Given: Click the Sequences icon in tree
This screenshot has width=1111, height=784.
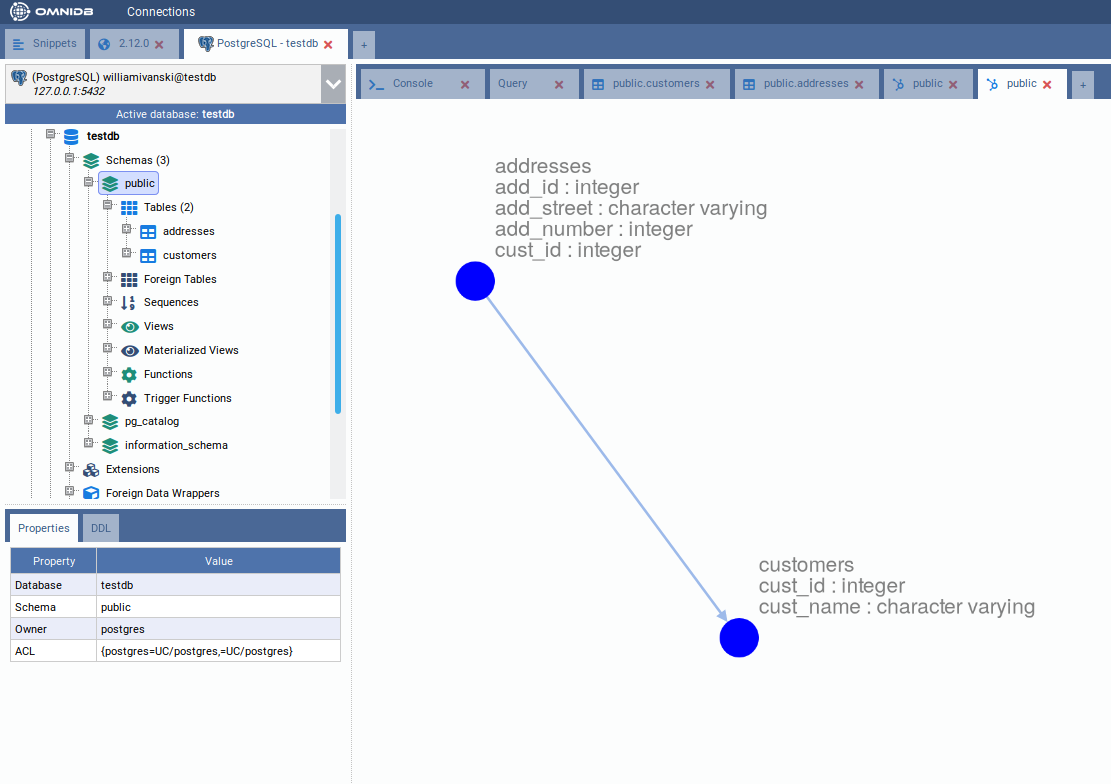Looking at the screenshot, I should coord(129,303).
